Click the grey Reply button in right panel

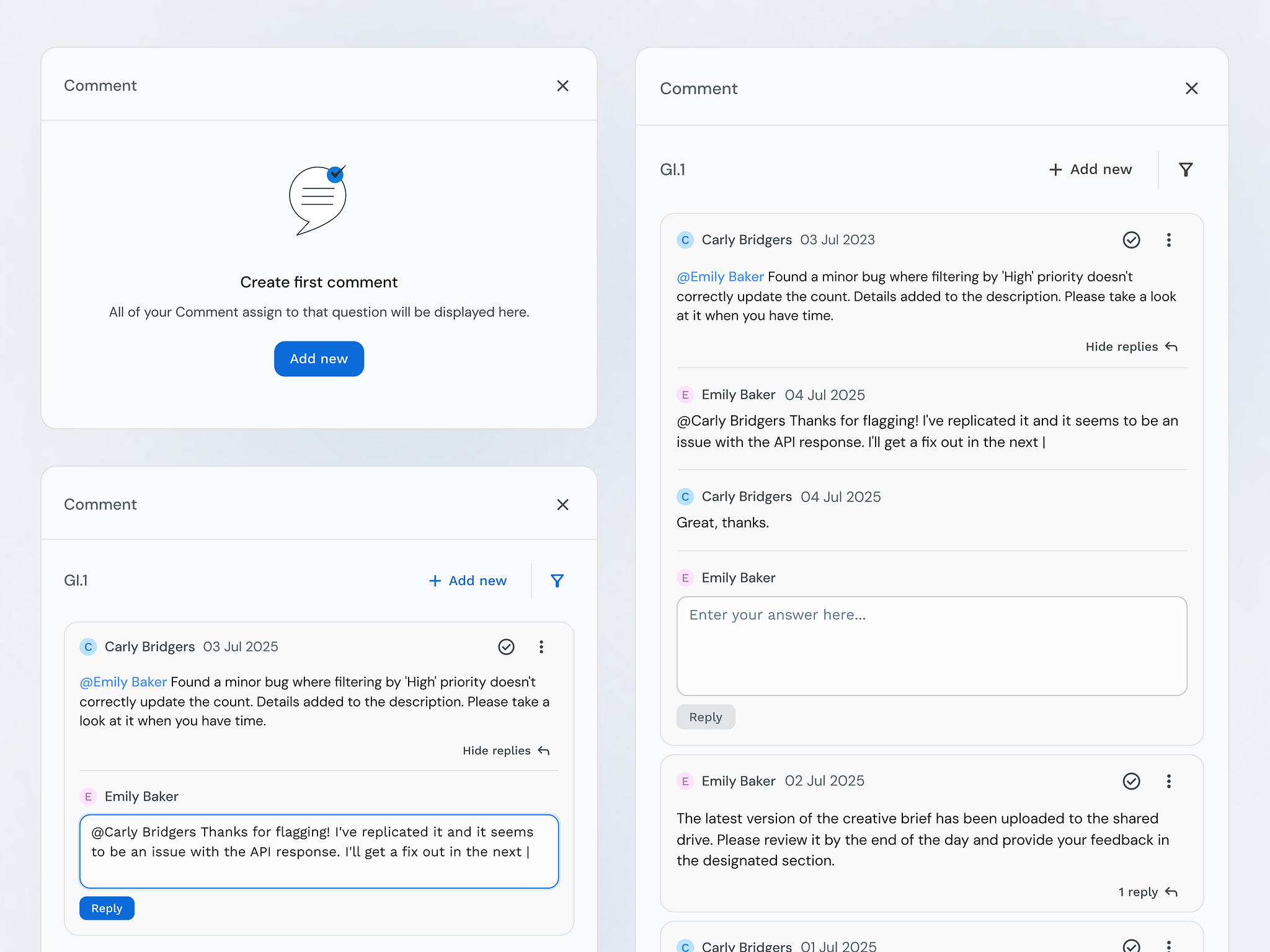(x=706, y=716)
